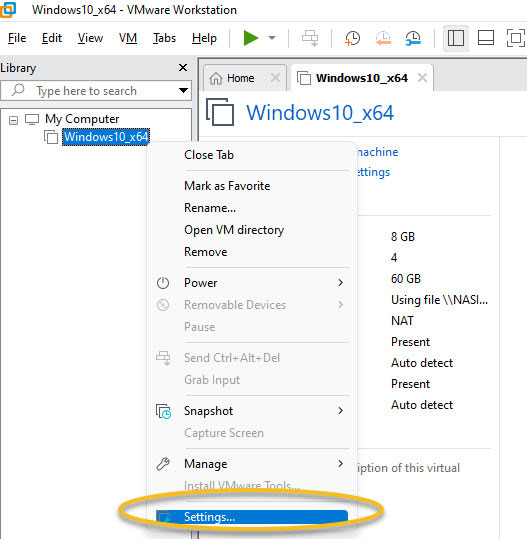Click the Snapshot submenu arrow chevron

click(340, 410)
